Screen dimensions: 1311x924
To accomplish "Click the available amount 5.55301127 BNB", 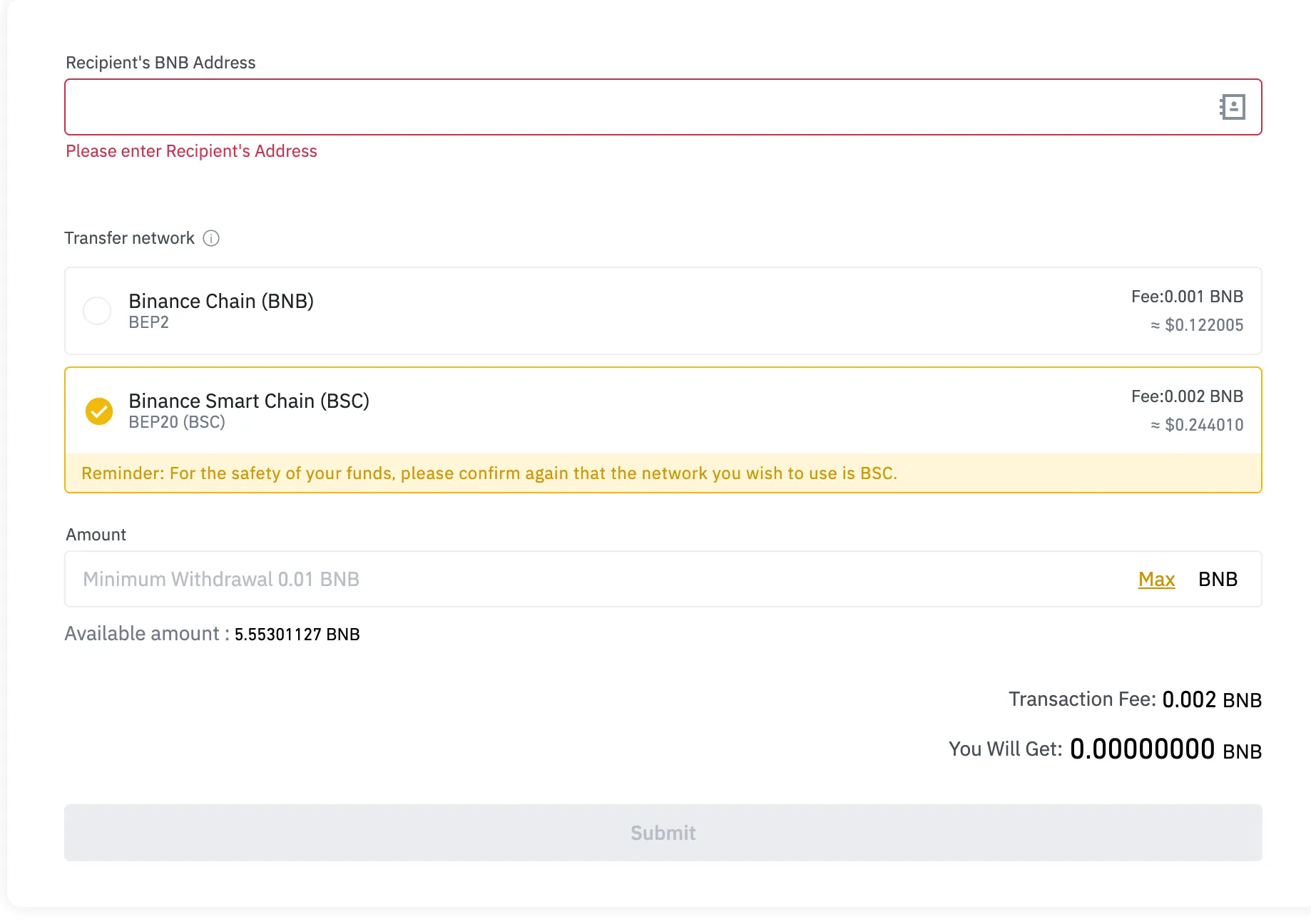I will tap(297, 635).
